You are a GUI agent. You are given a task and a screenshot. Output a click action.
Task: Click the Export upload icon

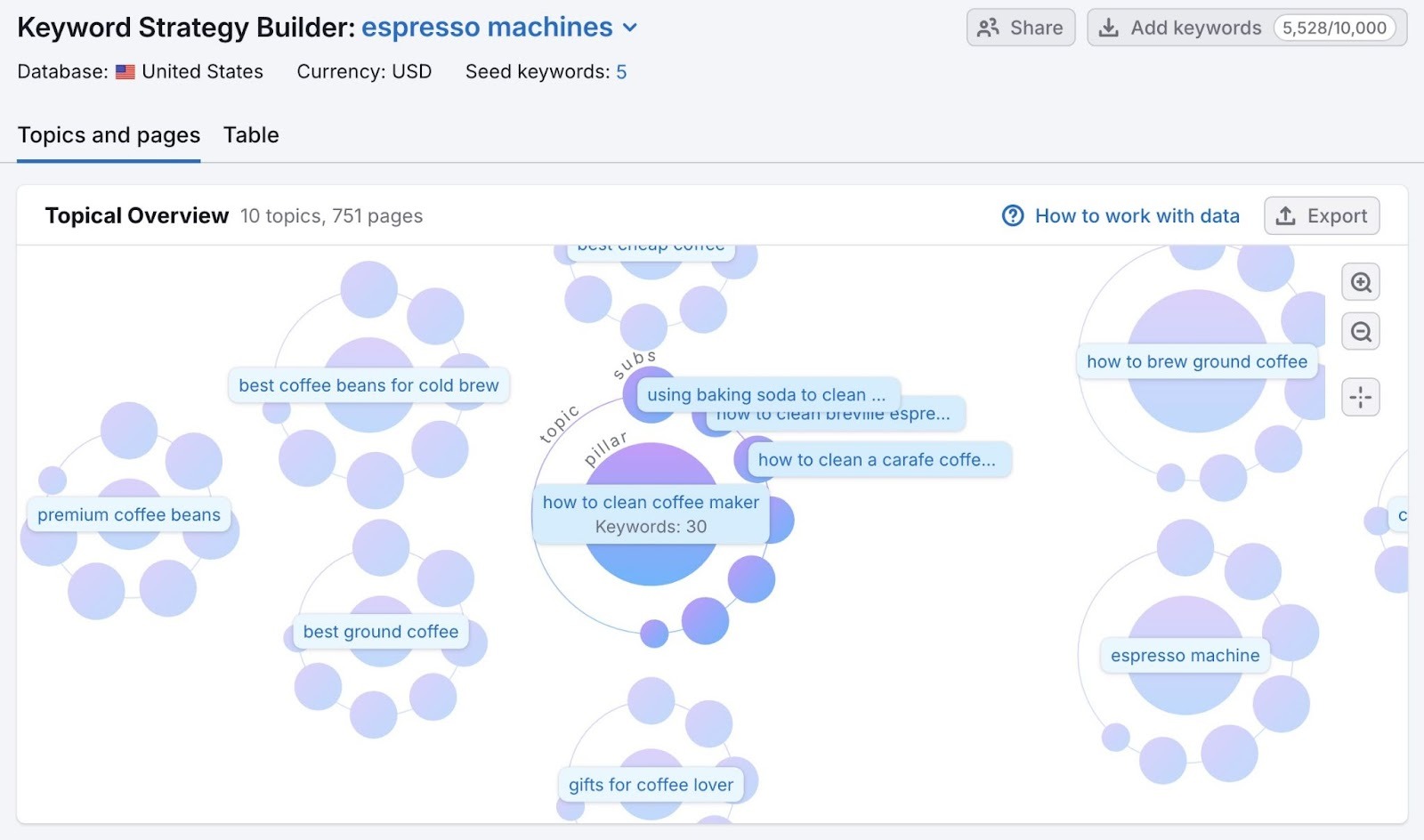click(x=1285, y=215)
